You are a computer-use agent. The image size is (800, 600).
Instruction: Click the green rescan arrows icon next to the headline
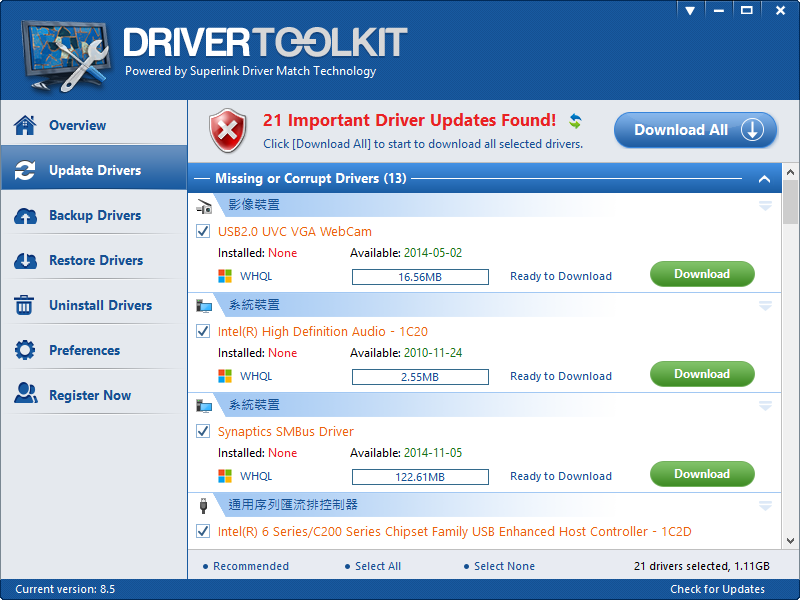[x=576, y=121]
